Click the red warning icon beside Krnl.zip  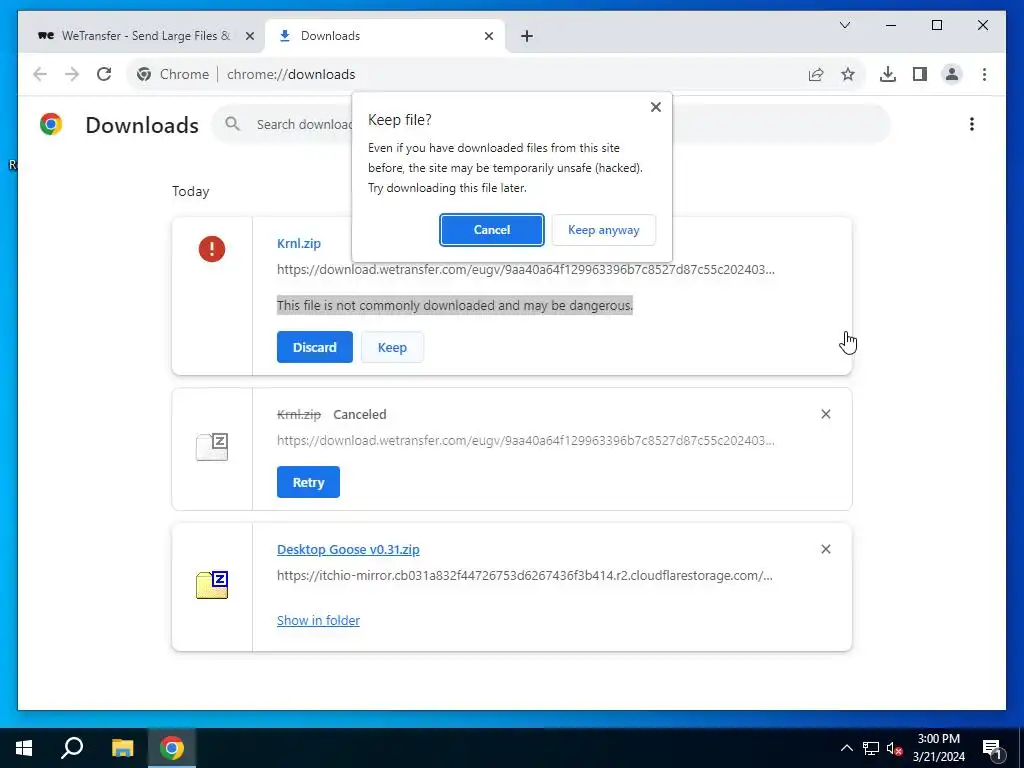pyautogui.click(x=212, y=249)
